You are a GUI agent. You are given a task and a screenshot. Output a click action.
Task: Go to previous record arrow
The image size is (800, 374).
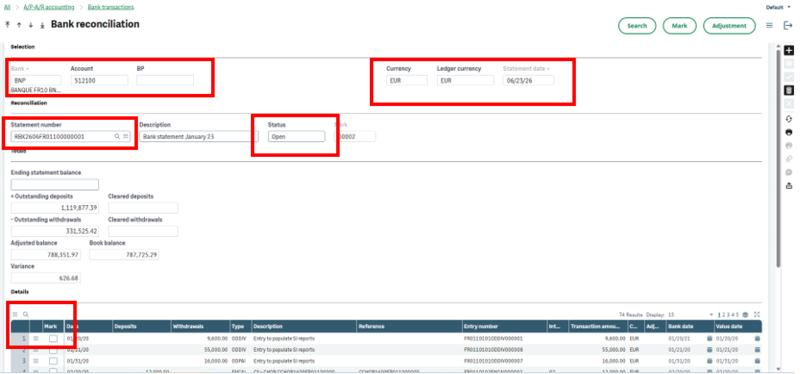pyautogui.click(x=19, y=25)
